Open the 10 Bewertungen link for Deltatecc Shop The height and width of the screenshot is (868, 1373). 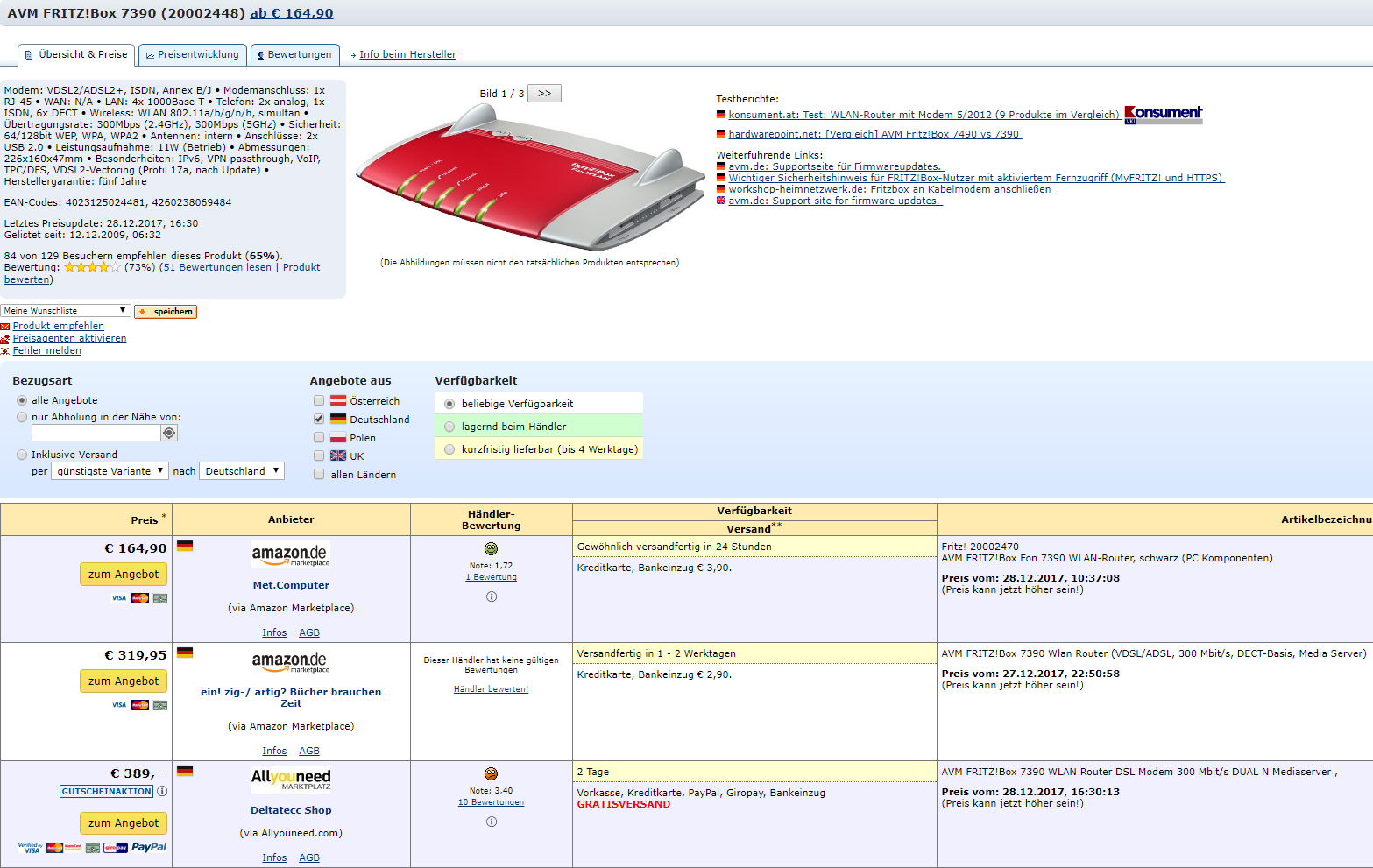pyautogui.click(x=491, y=802)
